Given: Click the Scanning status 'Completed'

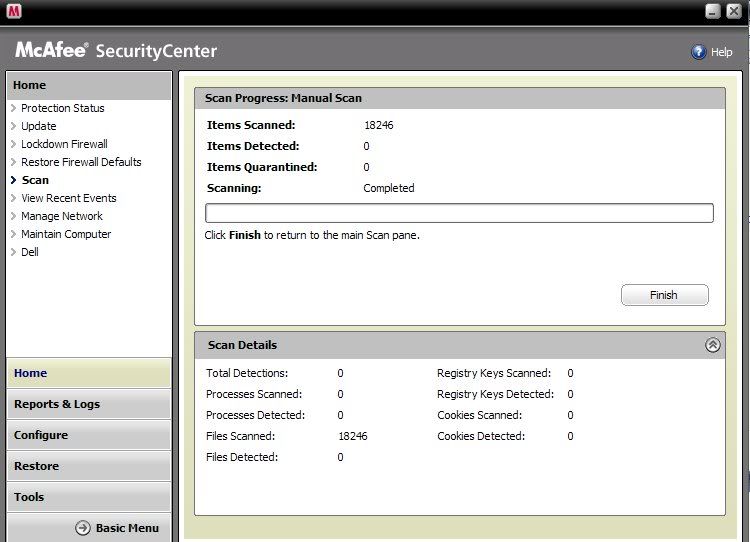Looking at the screenshot, I should pyautogui.click(x=389, y=188).
